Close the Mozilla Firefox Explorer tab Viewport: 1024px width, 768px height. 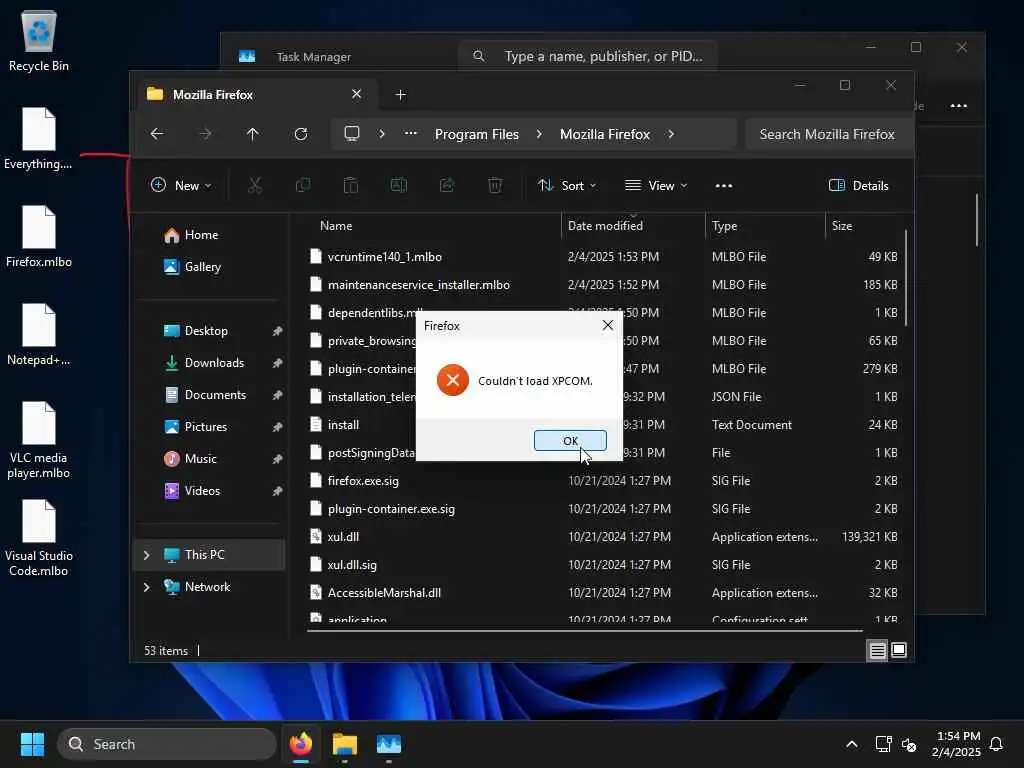tap(357, 94)
